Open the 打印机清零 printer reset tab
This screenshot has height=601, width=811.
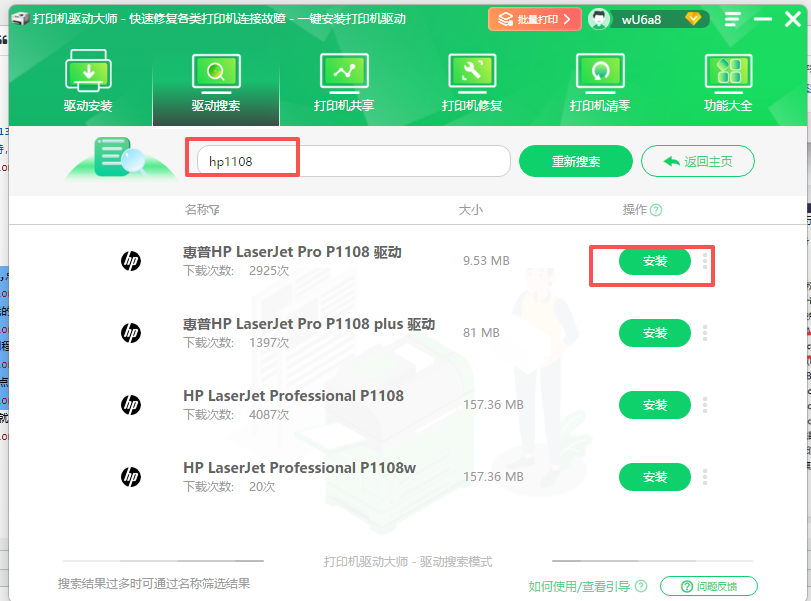[600, 83]
